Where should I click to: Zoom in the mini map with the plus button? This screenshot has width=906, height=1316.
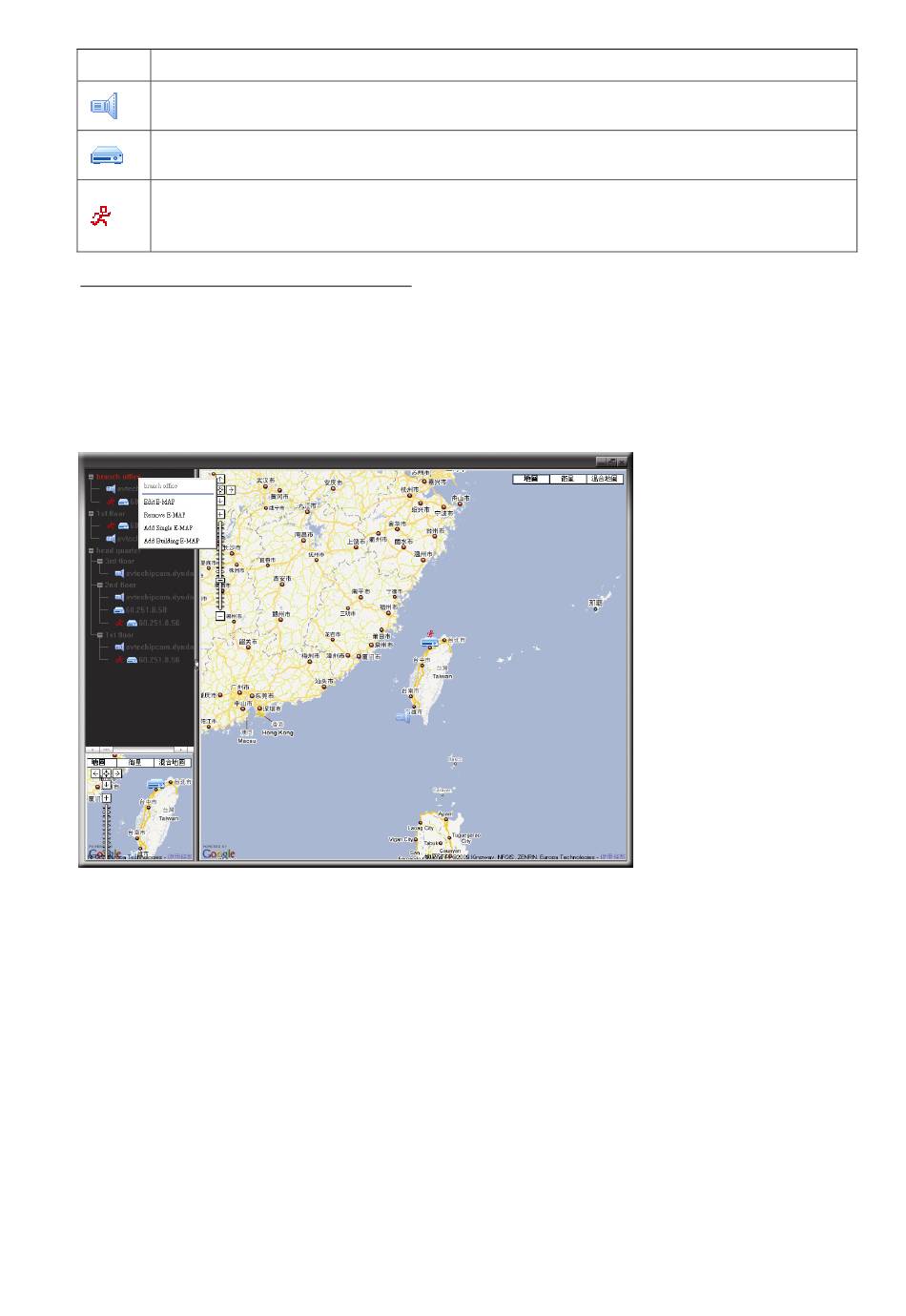[x=106, y=798]
